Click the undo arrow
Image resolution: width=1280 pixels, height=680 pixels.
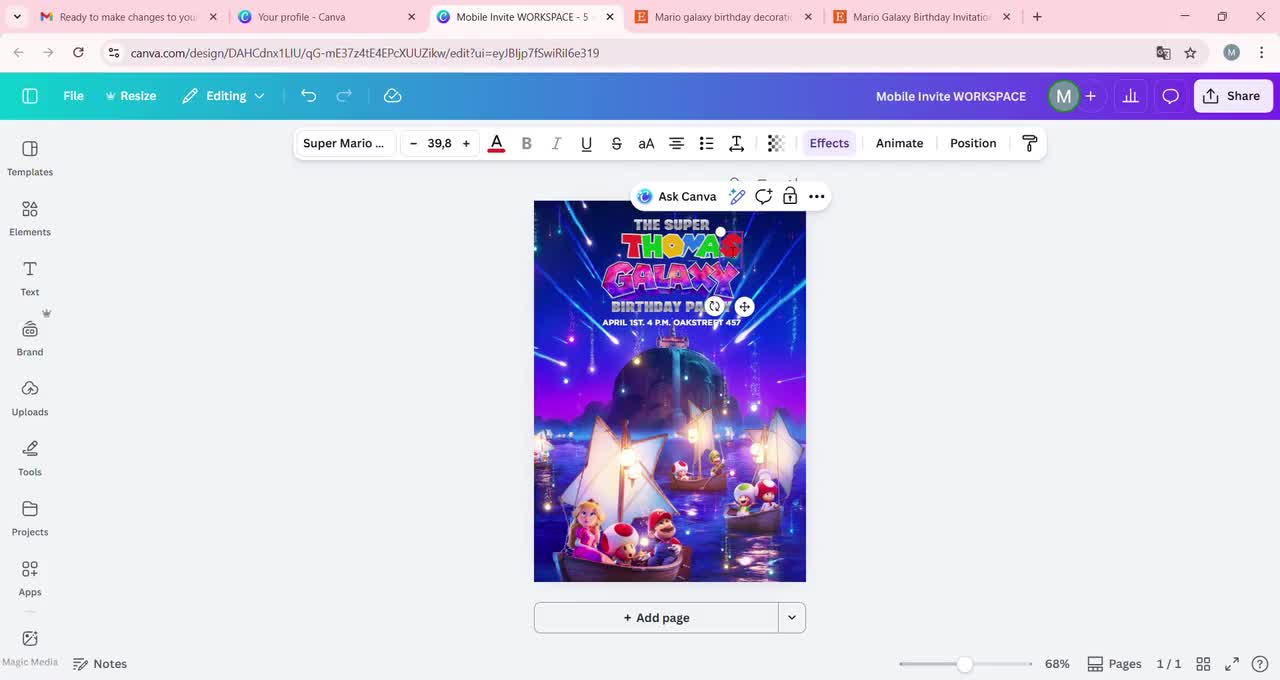[308, 95]
